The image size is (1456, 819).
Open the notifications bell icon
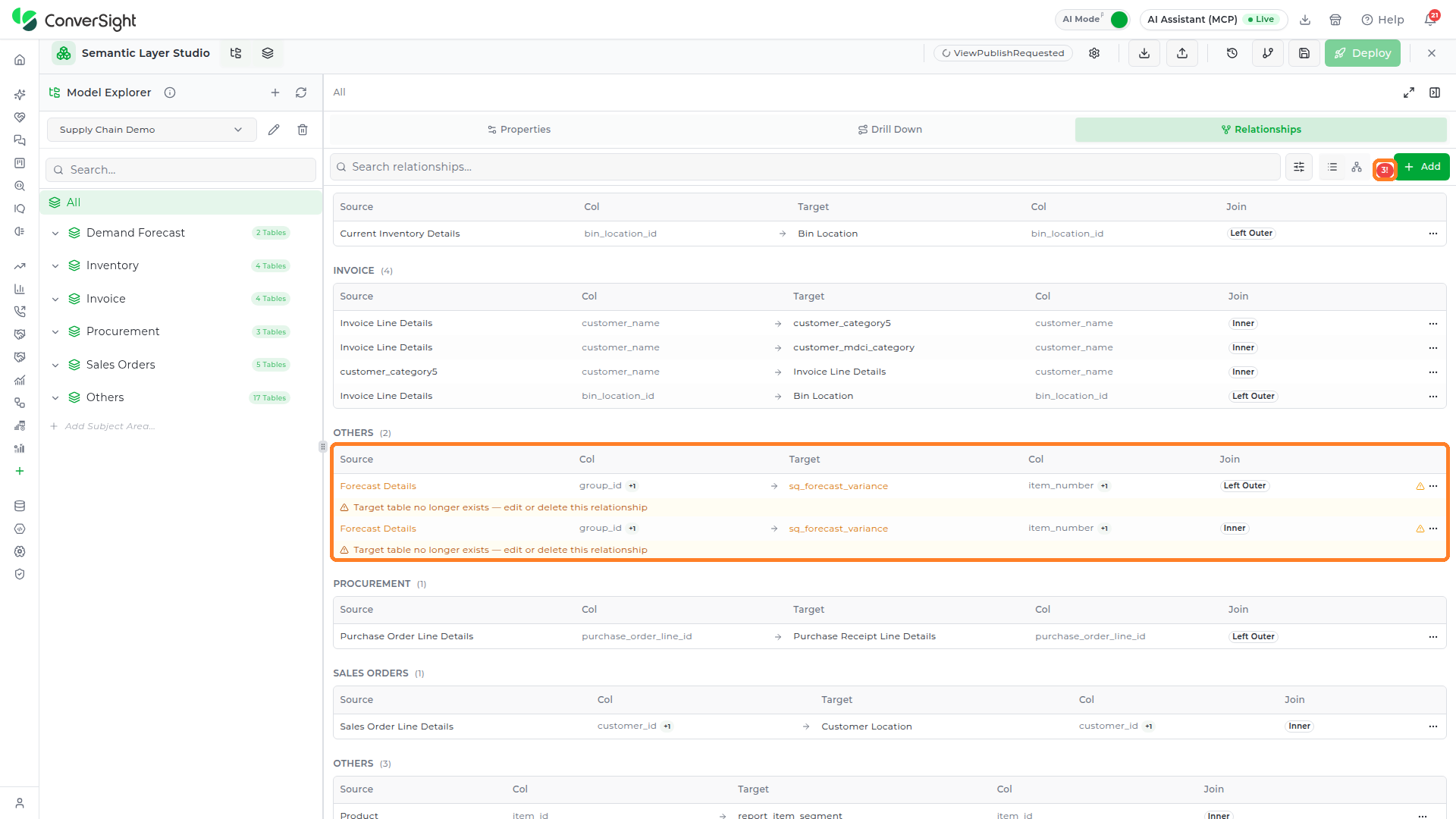click(x=1430, y=20)
